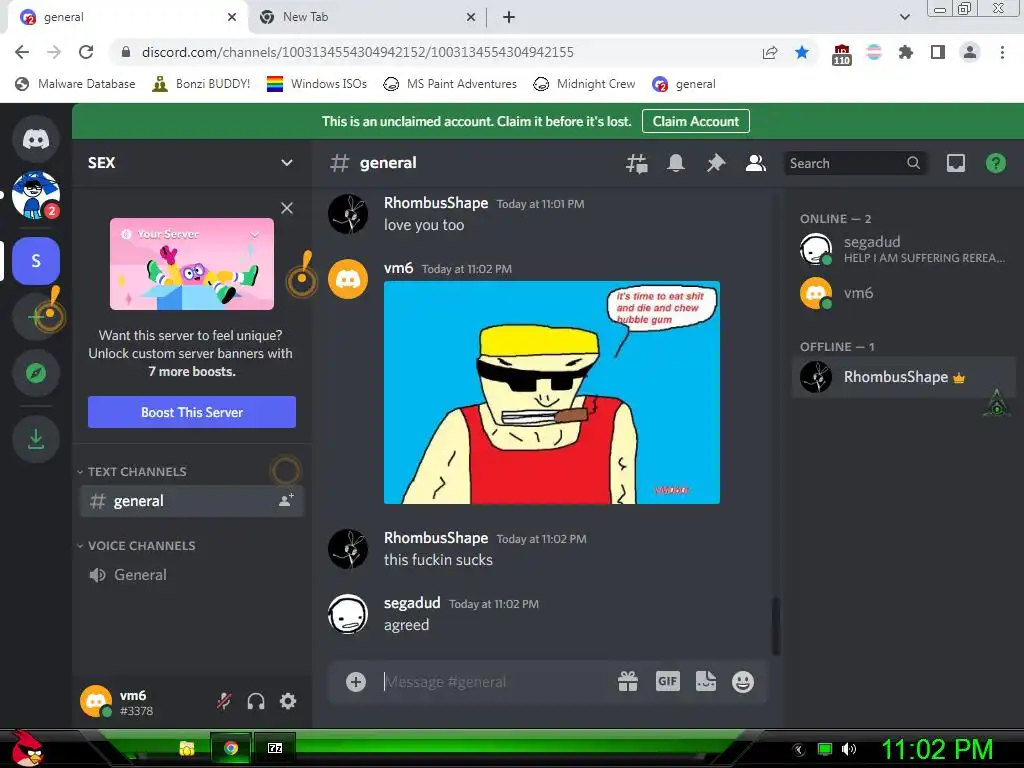Open tab search chevron in Chrome

[x=904, y=17]
